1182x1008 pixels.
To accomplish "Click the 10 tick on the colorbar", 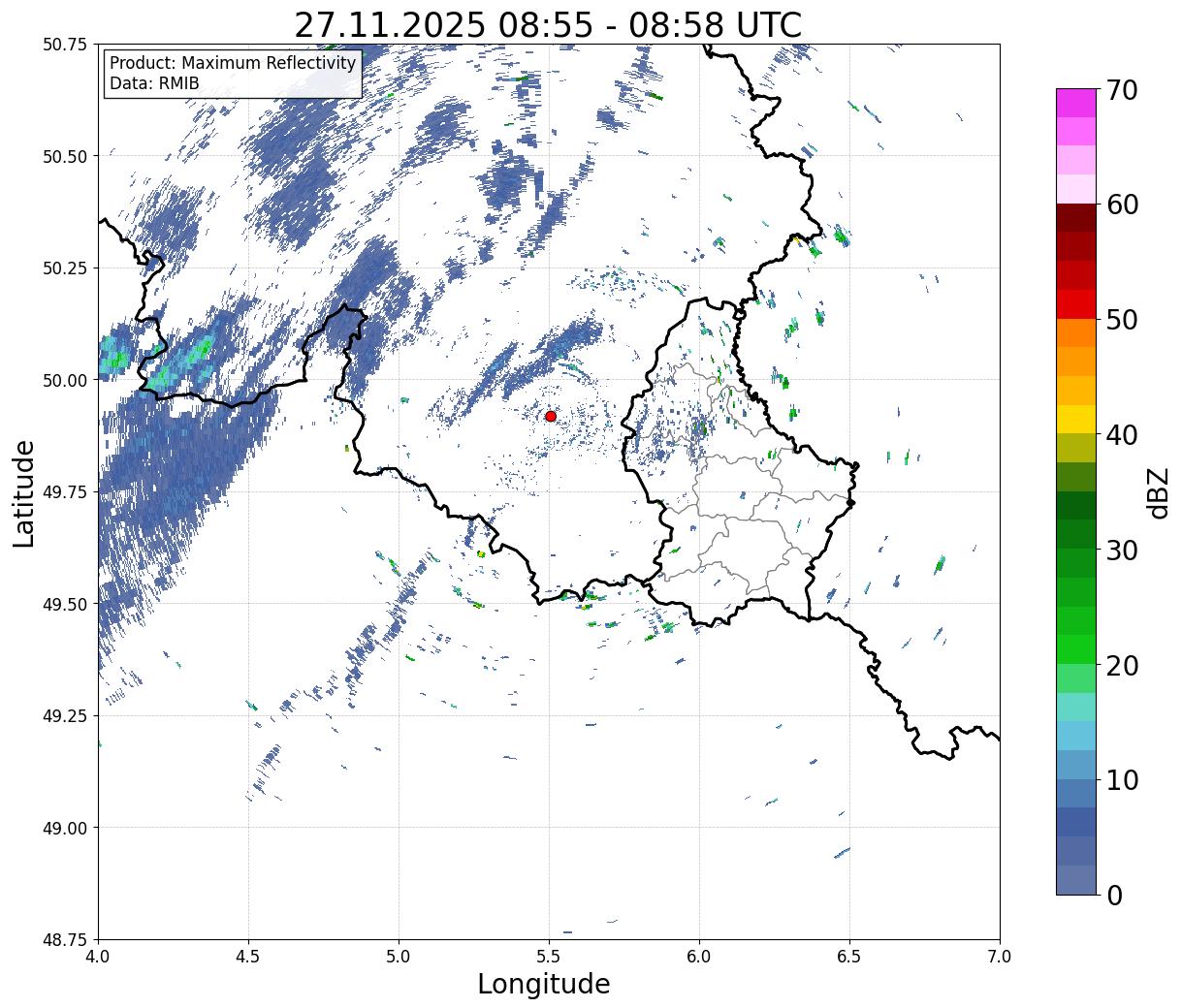I will click(x=1121, y=779).
